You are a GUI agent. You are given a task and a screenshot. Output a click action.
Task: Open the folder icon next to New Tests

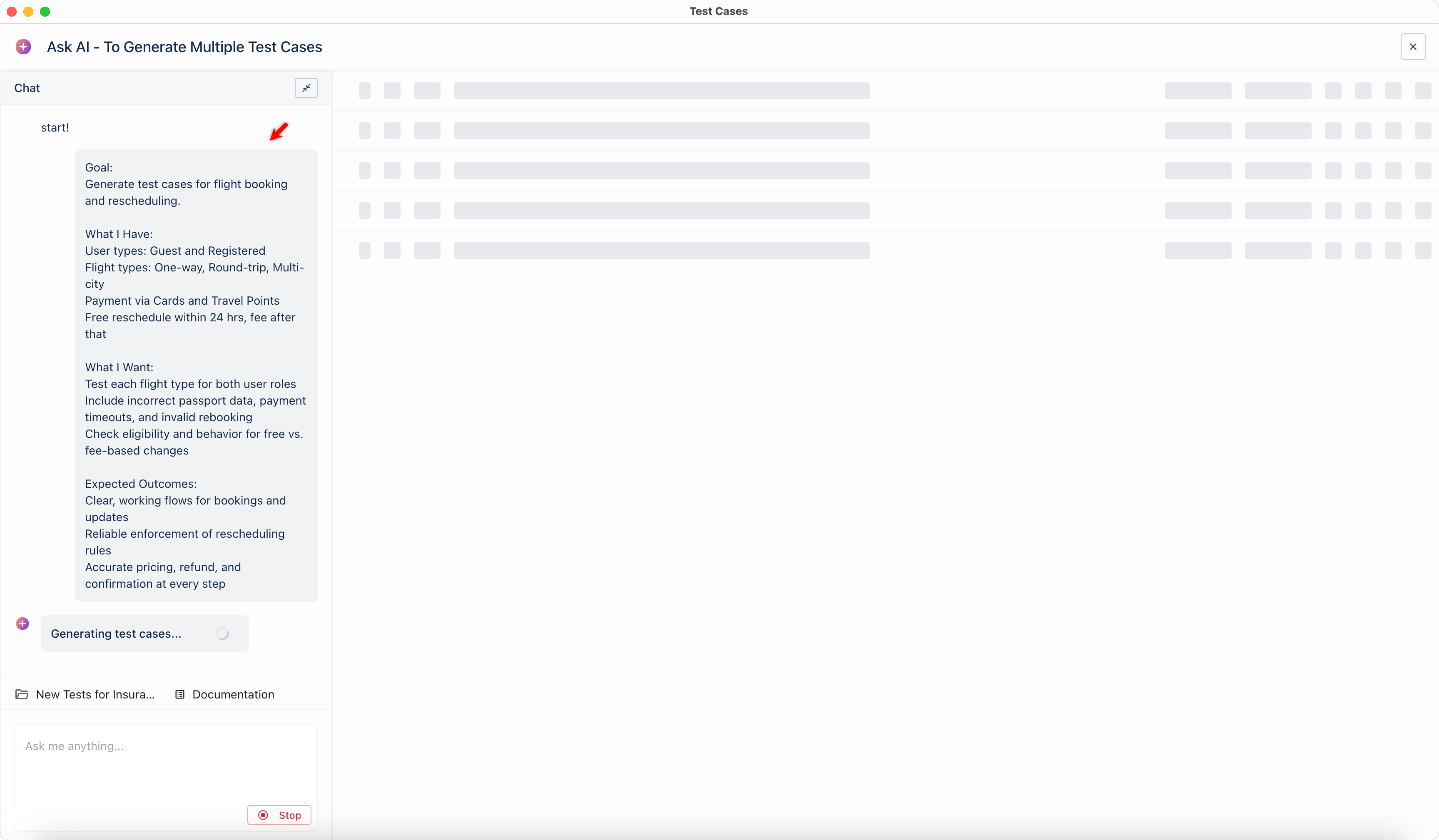pos(22,694)
